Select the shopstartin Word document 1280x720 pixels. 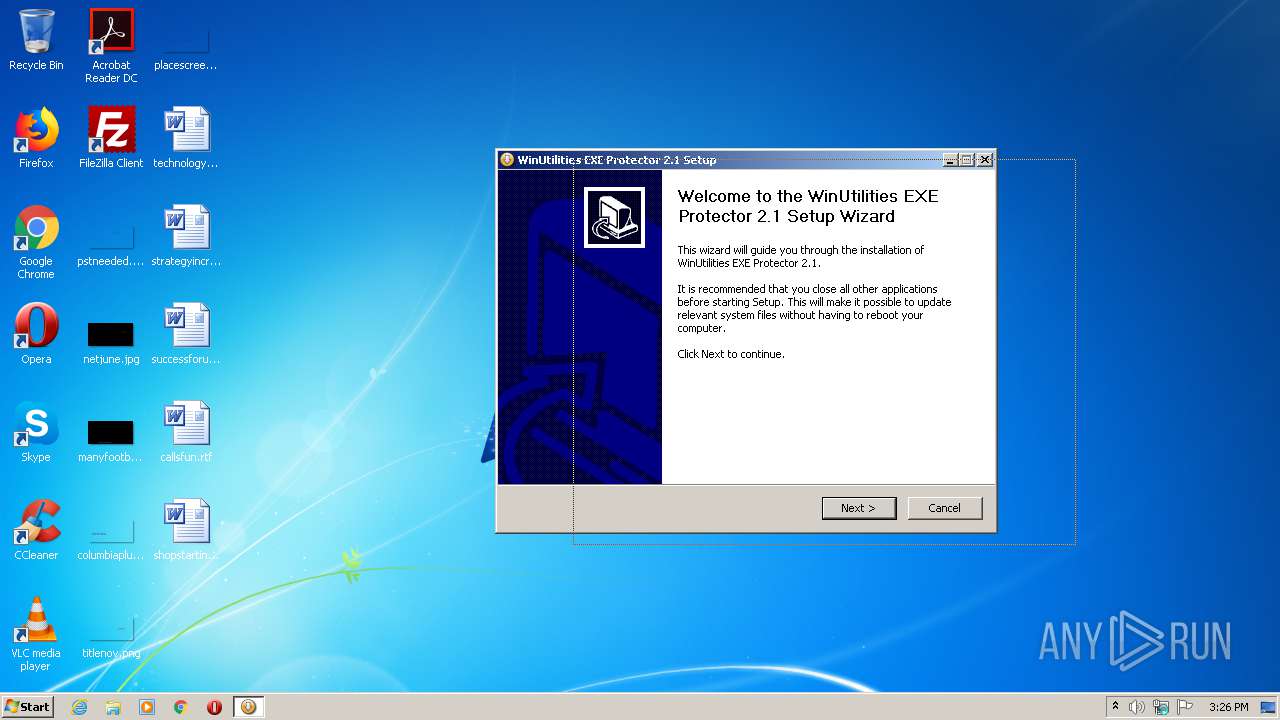click(186, 530)
